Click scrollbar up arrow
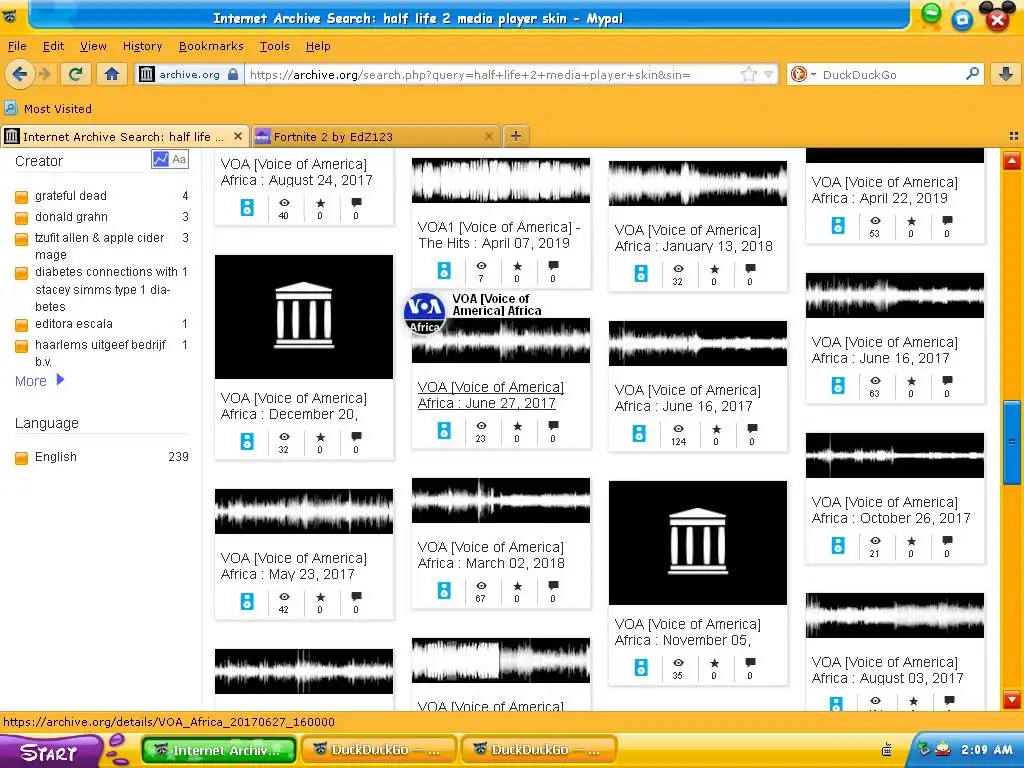The height and width of the screenshot is (768, 1024). pyautogui.click(x=1012, y=160)
